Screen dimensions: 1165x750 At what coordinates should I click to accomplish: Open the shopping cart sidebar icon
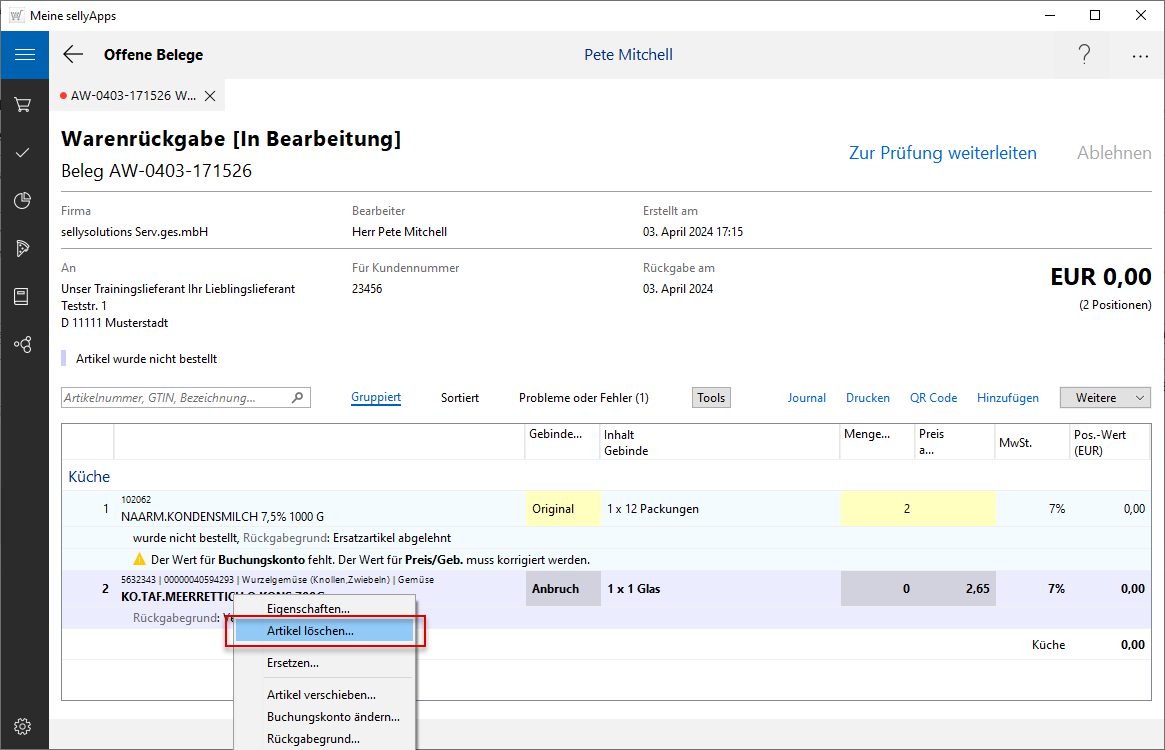click(23, 104)
